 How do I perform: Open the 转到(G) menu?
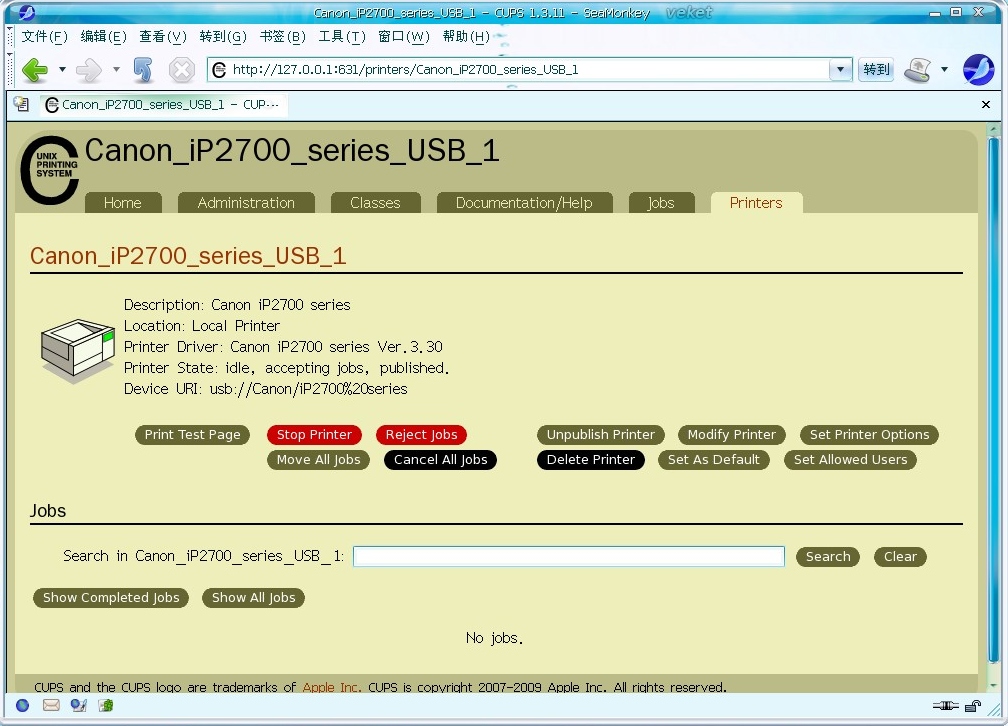[222, 37]
